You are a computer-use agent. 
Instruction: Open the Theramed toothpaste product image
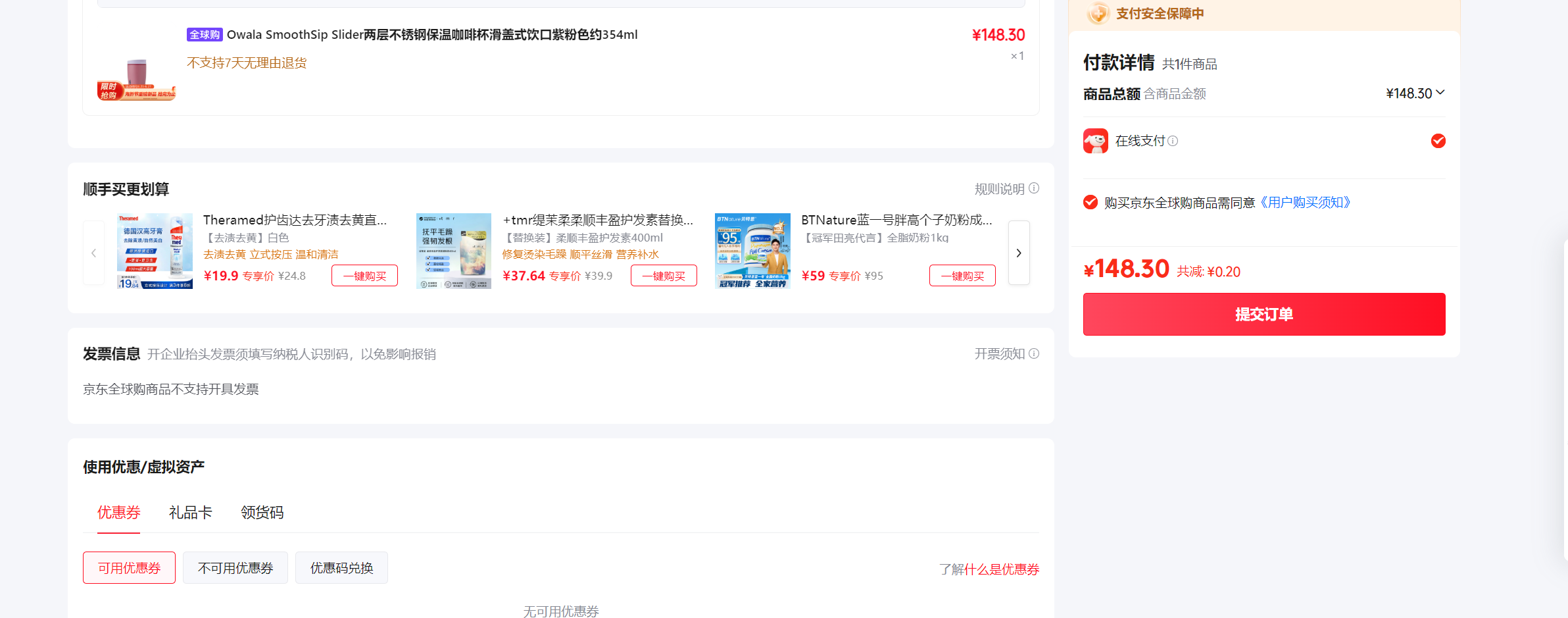coord(155,251)
